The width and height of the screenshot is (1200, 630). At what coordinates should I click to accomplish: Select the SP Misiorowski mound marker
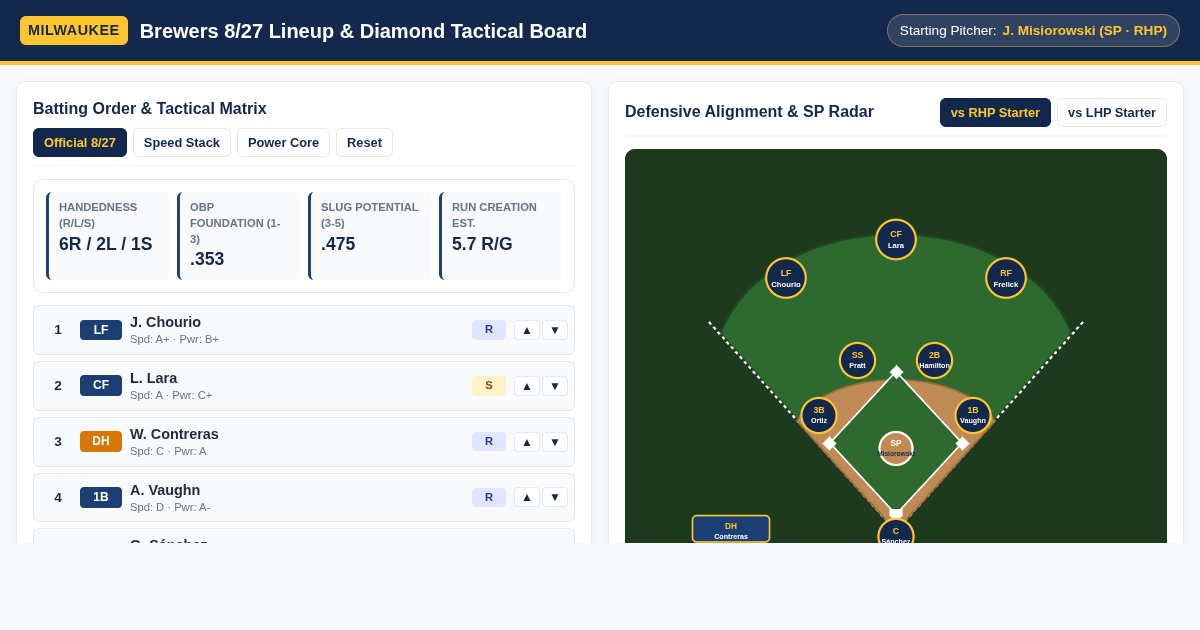pos(896,448)
